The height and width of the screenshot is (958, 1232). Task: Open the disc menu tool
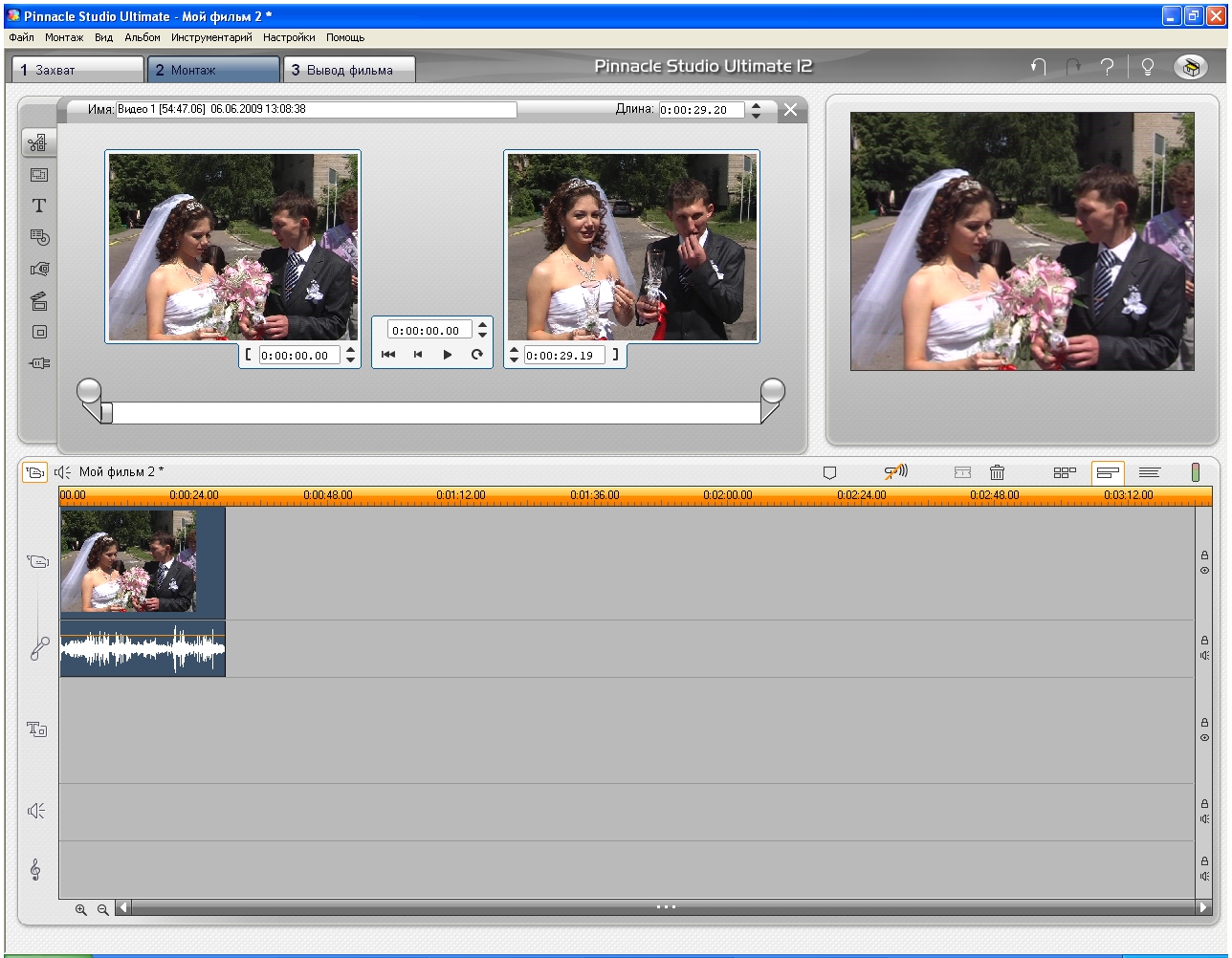tap(39, 237)
